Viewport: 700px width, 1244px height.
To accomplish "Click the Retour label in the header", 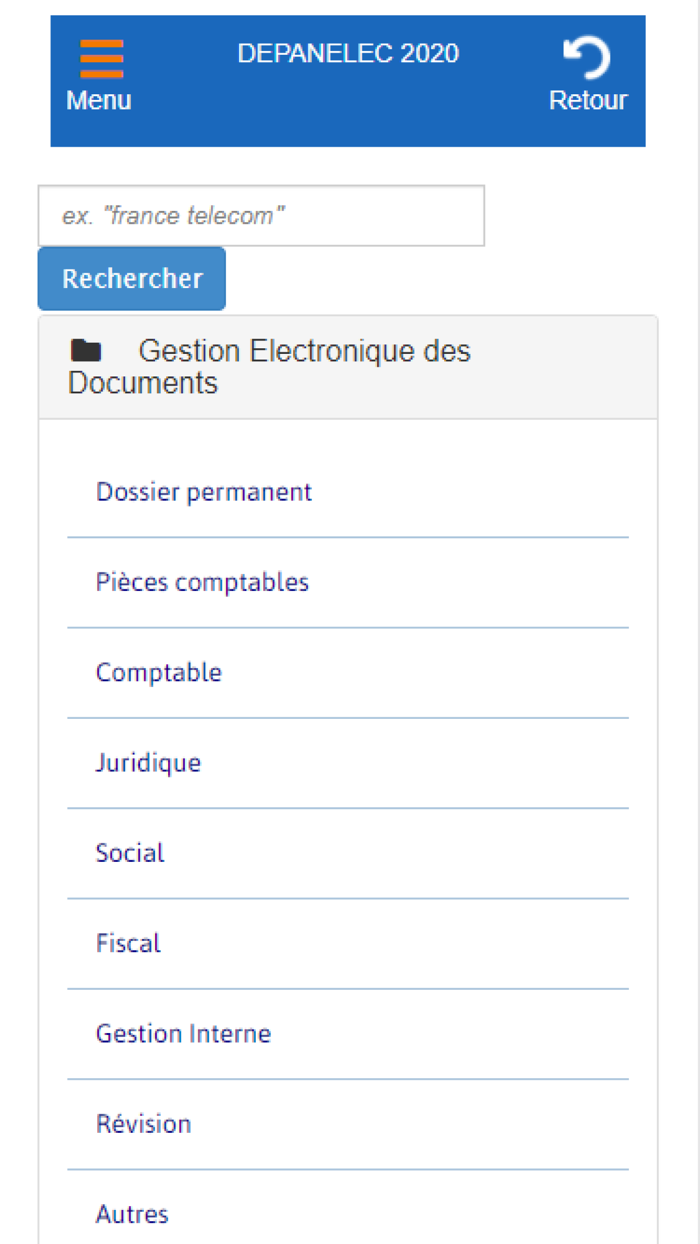I will [588, 100].
